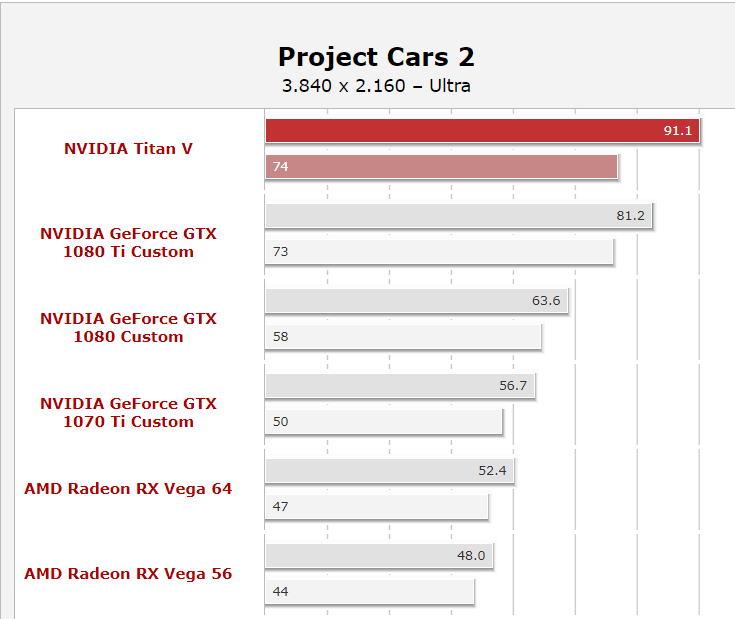Select the NVIDIA Titan V label
This screenshot has height=619, width=735.
click(128, 149)
